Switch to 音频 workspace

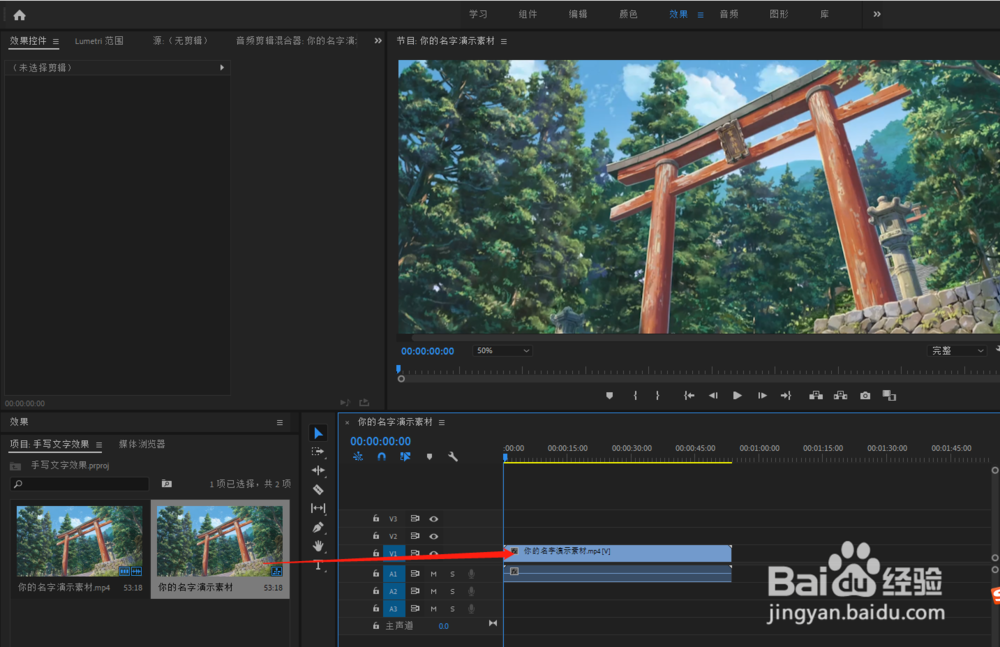(729, 14)
